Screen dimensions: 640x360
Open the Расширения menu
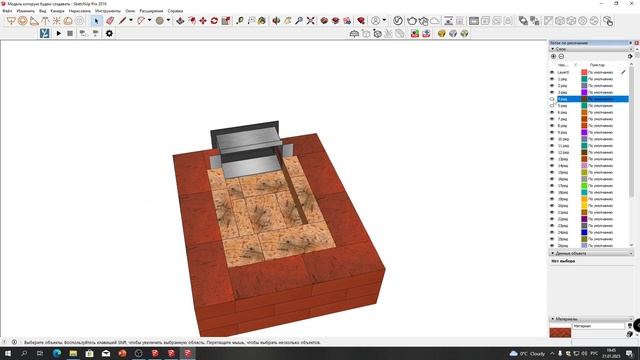(151, 11)
